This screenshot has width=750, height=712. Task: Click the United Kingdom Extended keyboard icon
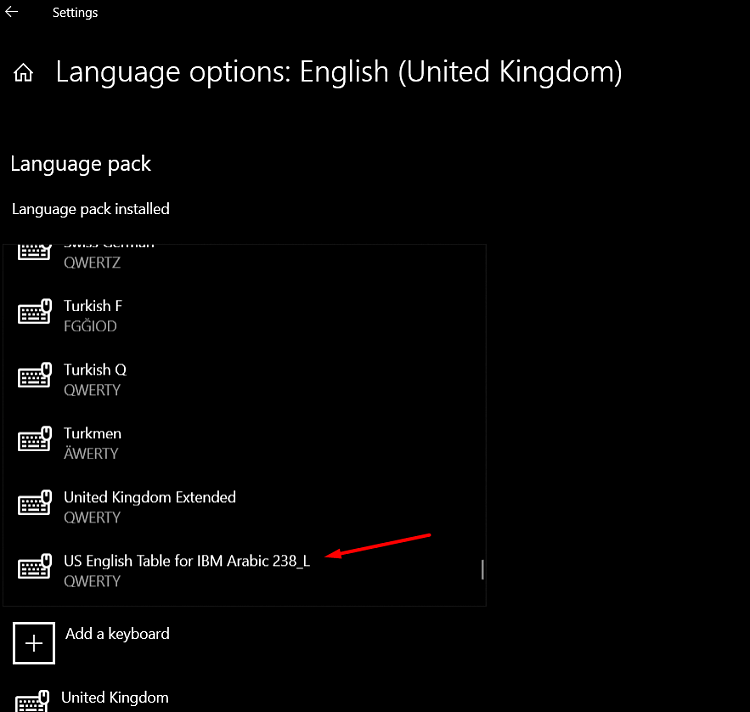point(35,505)
